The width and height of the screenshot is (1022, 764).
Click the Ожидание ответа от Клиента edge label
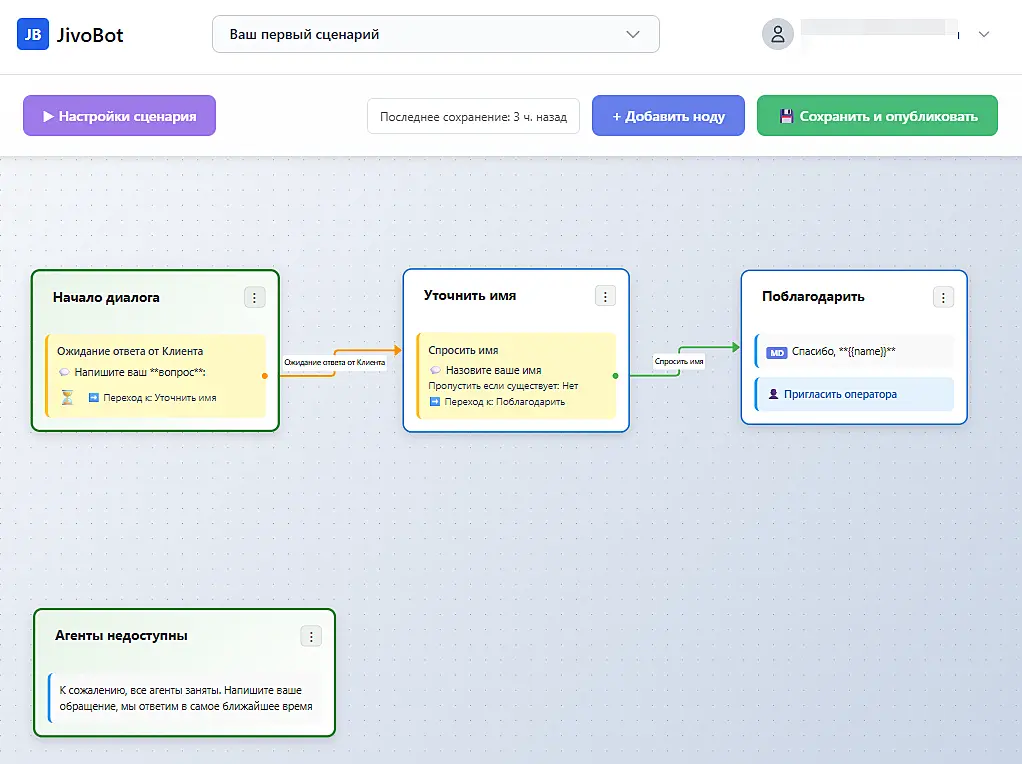click(x=334, y=362)
